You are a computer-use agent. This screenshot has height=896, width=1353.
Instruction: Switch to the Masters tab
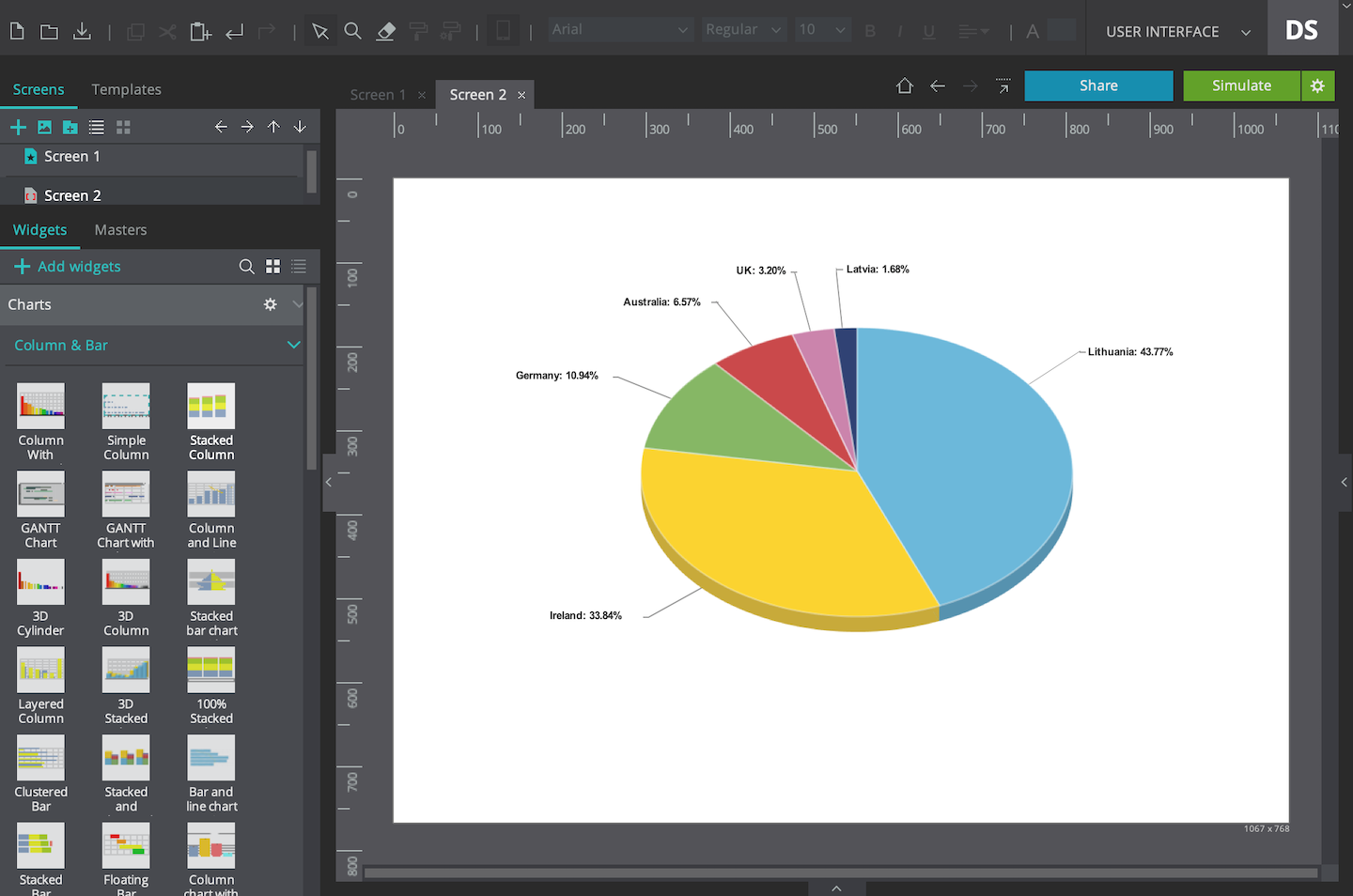(x=120, y=229)
